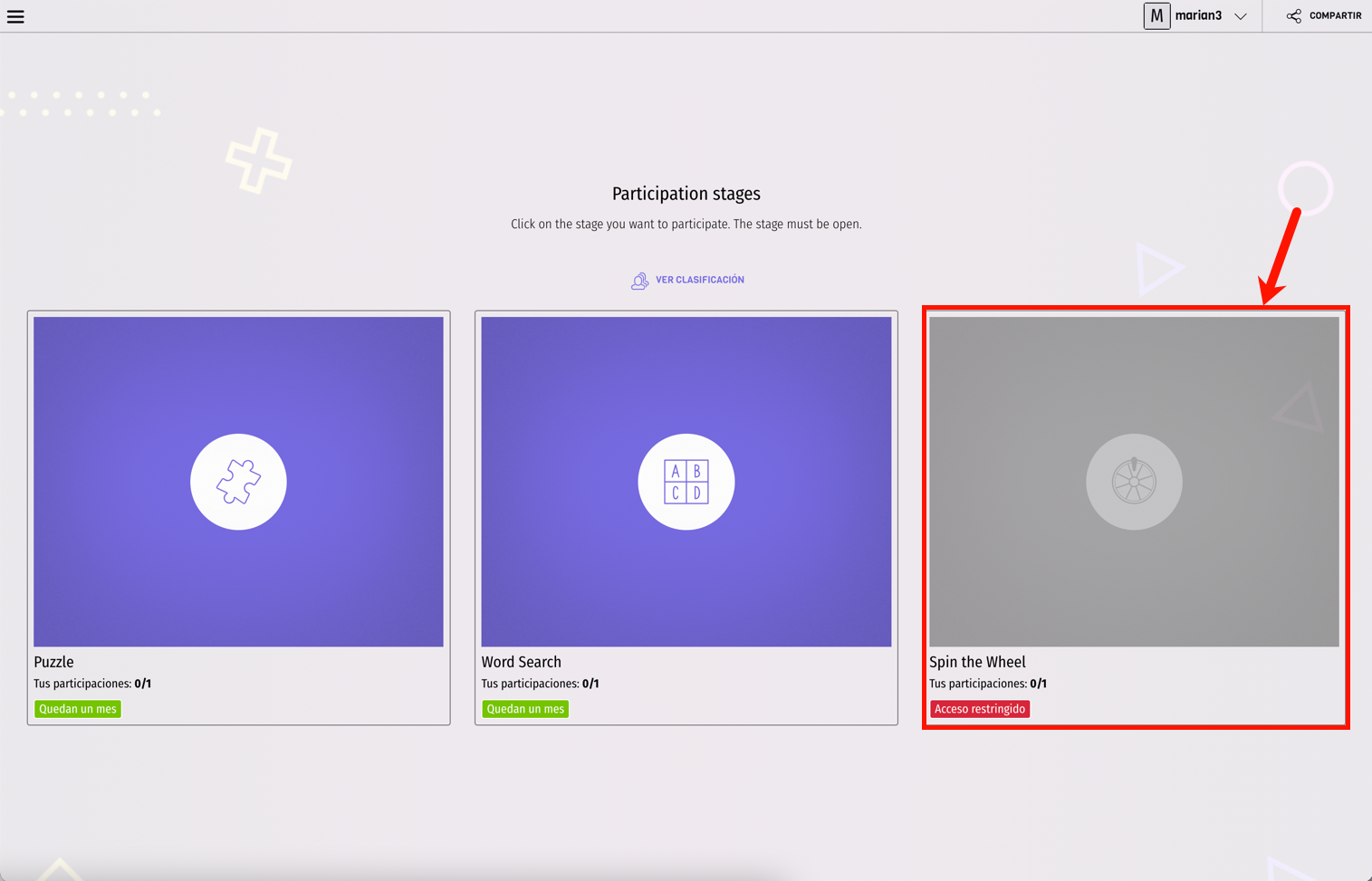Click the Puzzle stage title
This screenshot has height=881, width=1372.
pos(53,662)
